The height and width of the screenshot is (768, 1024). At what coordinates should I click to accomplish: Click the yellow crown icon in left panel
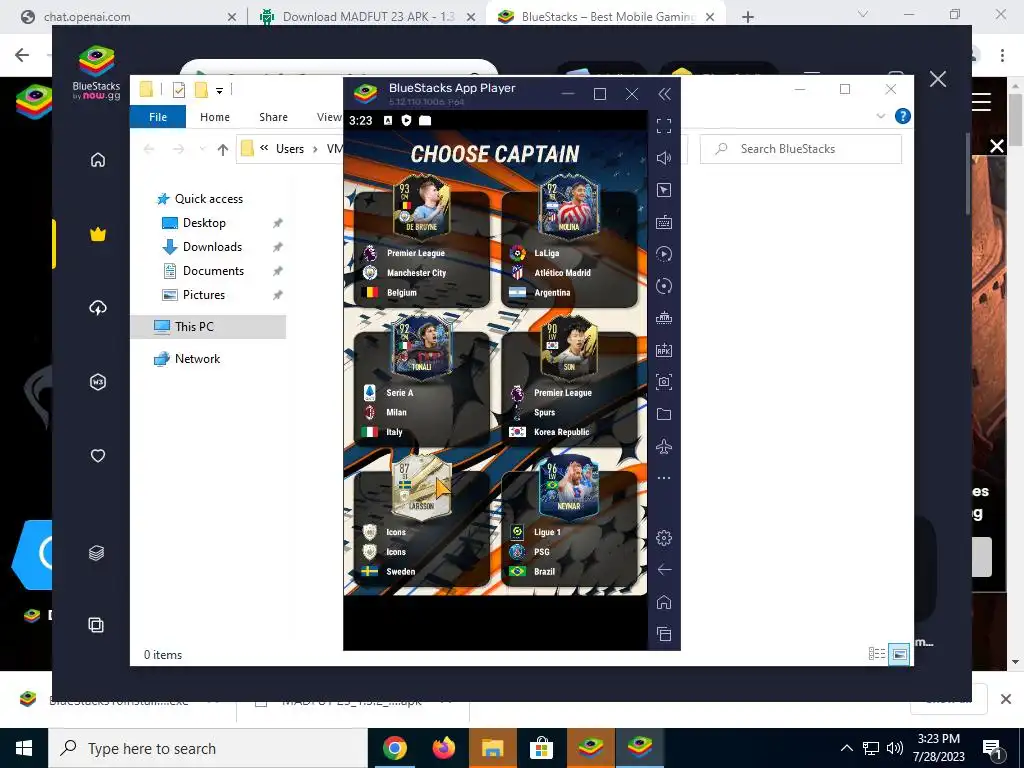pyautogui.click(x=98, y=234)
